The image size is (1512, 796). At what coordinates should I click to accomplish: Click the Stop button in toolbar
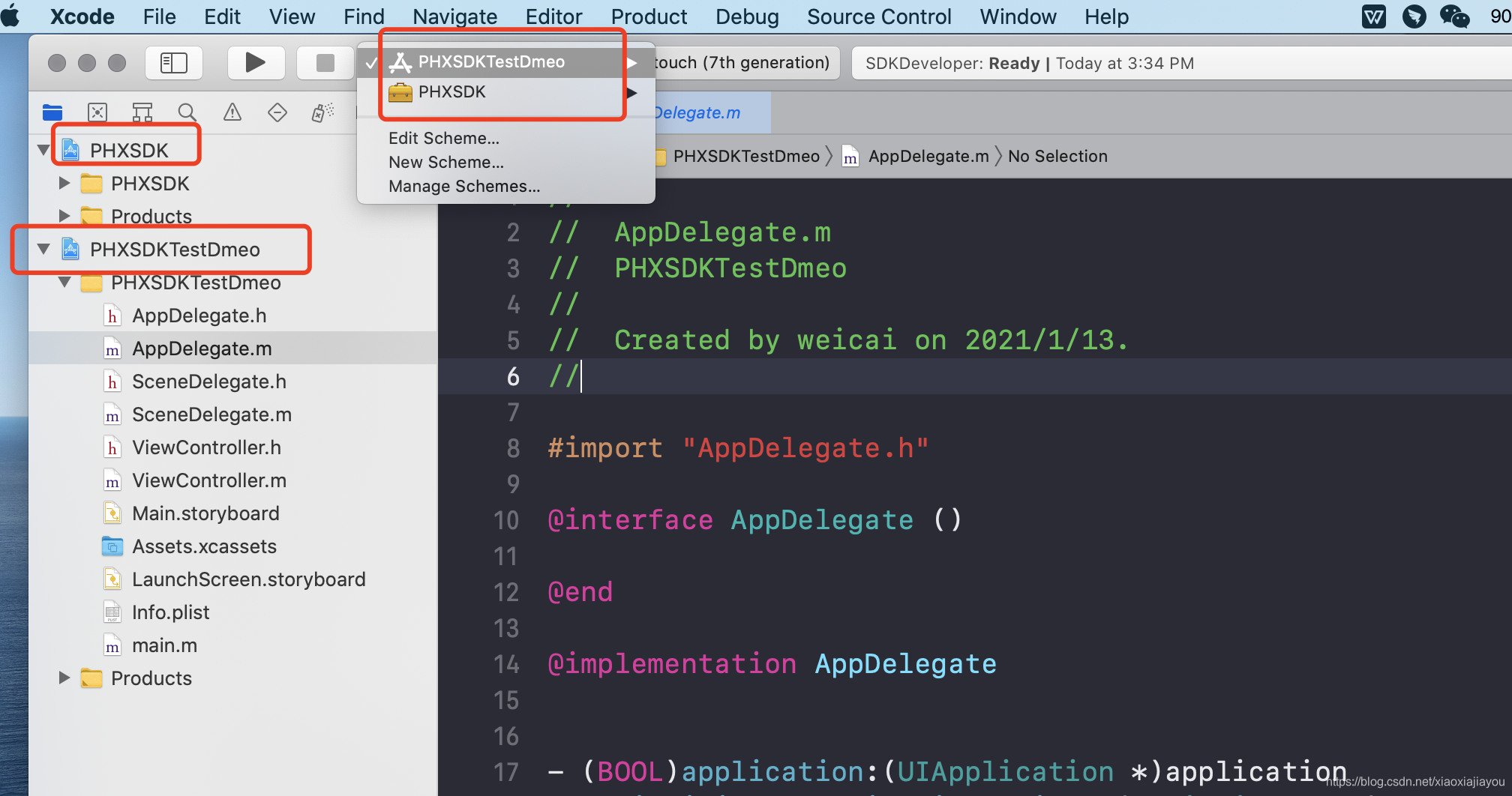coord(325,63)
